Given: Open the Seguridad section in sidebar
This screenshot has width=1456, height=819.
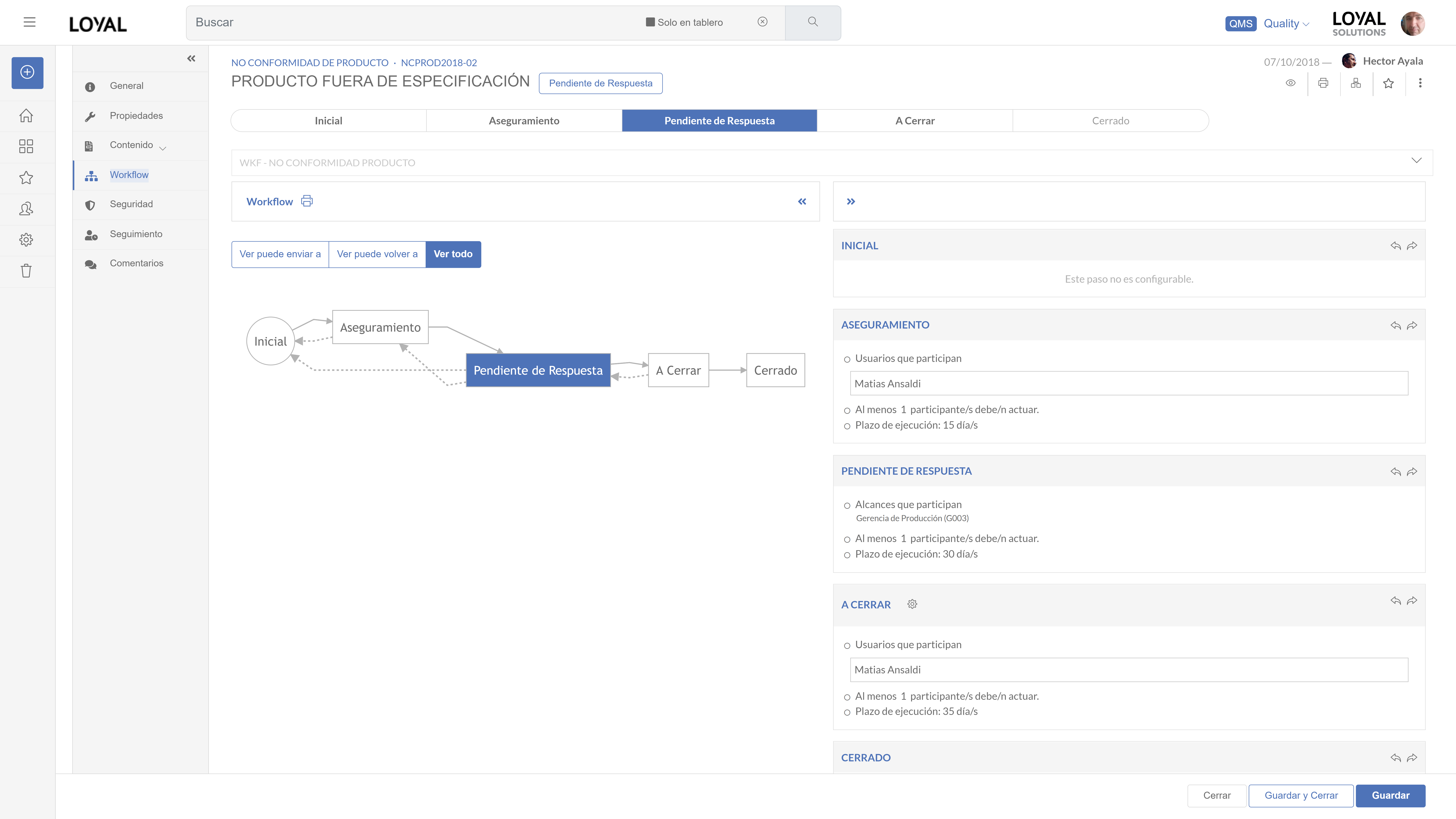Looking at the screenshot, I should (131, 204).
